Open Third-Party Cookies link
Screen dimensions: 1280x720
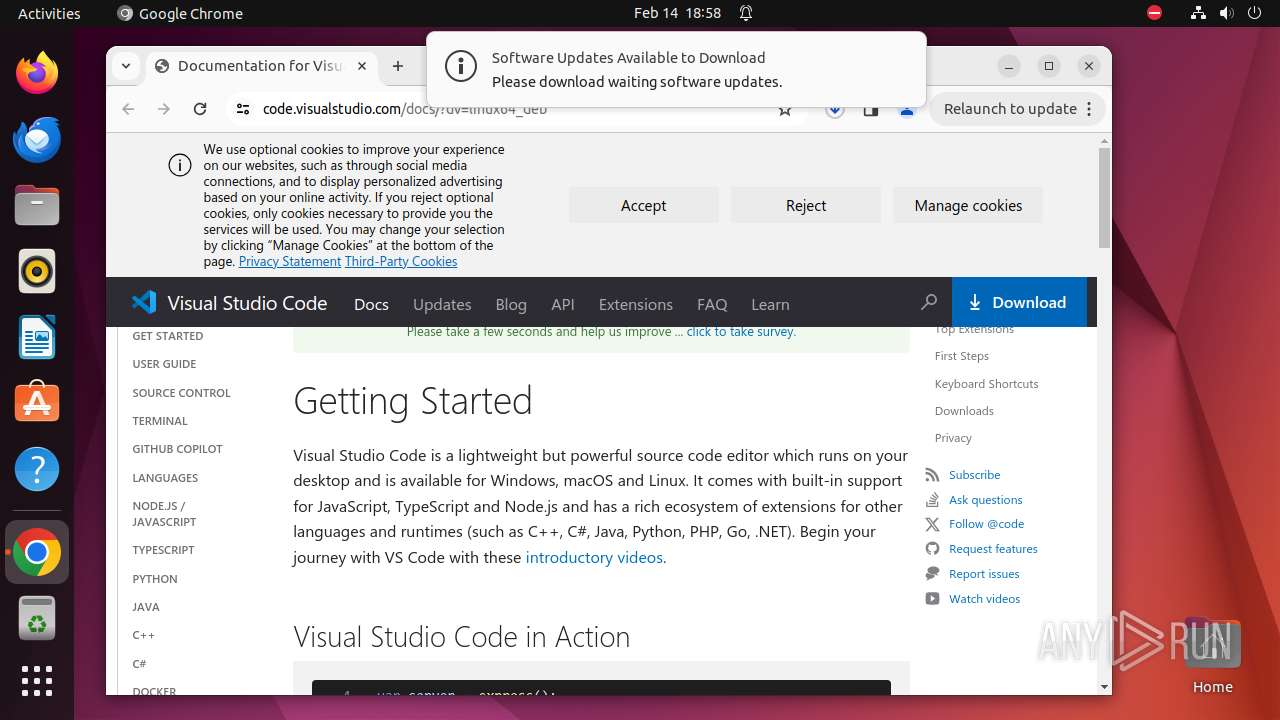[x=401, y=261]
